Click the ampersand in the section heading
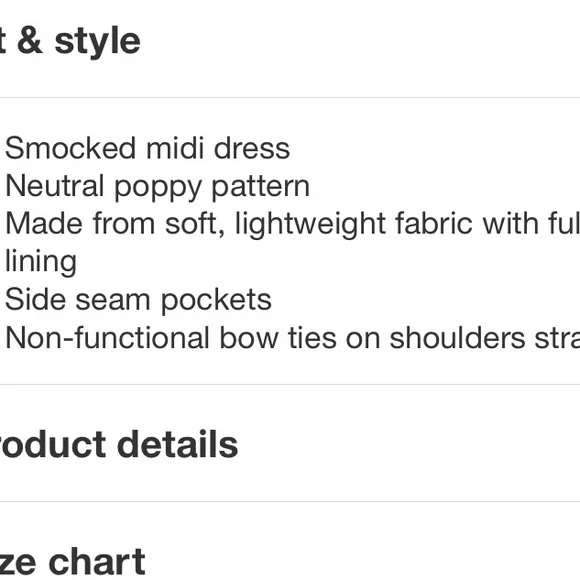 click(x=30, y=41)
